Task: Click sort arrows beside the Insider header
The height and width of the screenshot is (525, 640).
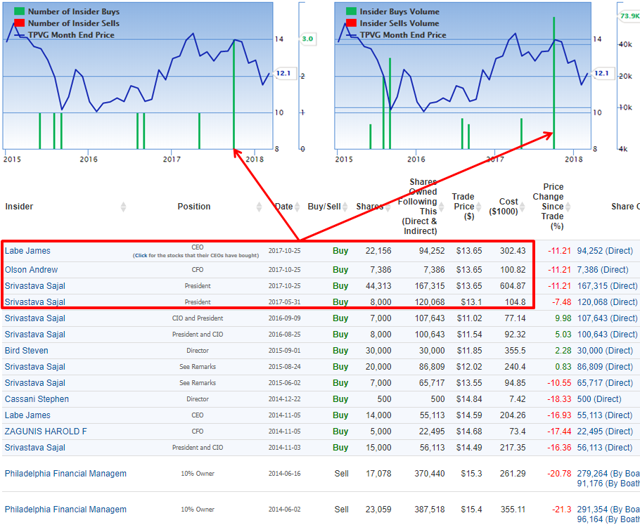Action: pyautogui.click(x=124, y=207)
